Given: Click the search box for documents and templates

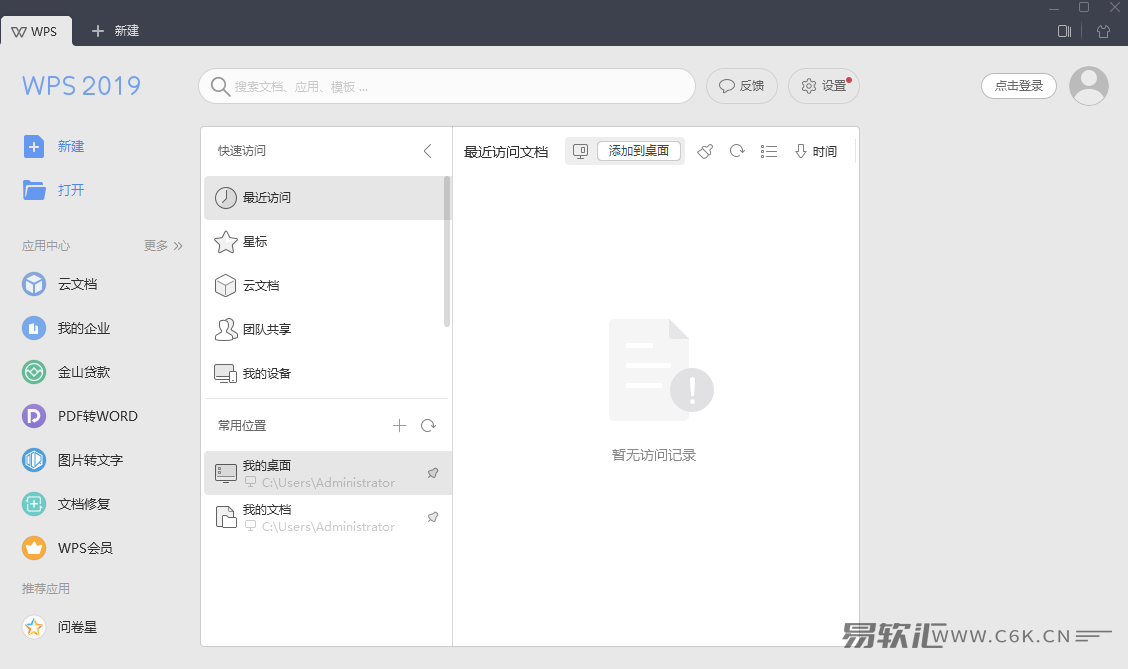Looking at the screenshot, I should pos(447,86).
